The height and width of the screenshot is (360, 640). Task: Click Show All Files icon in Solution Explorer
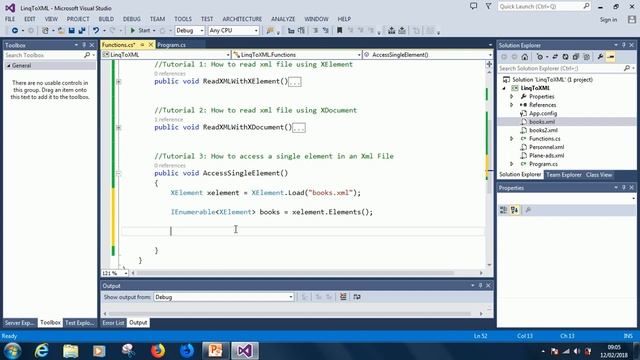click(x=587, y=57)
